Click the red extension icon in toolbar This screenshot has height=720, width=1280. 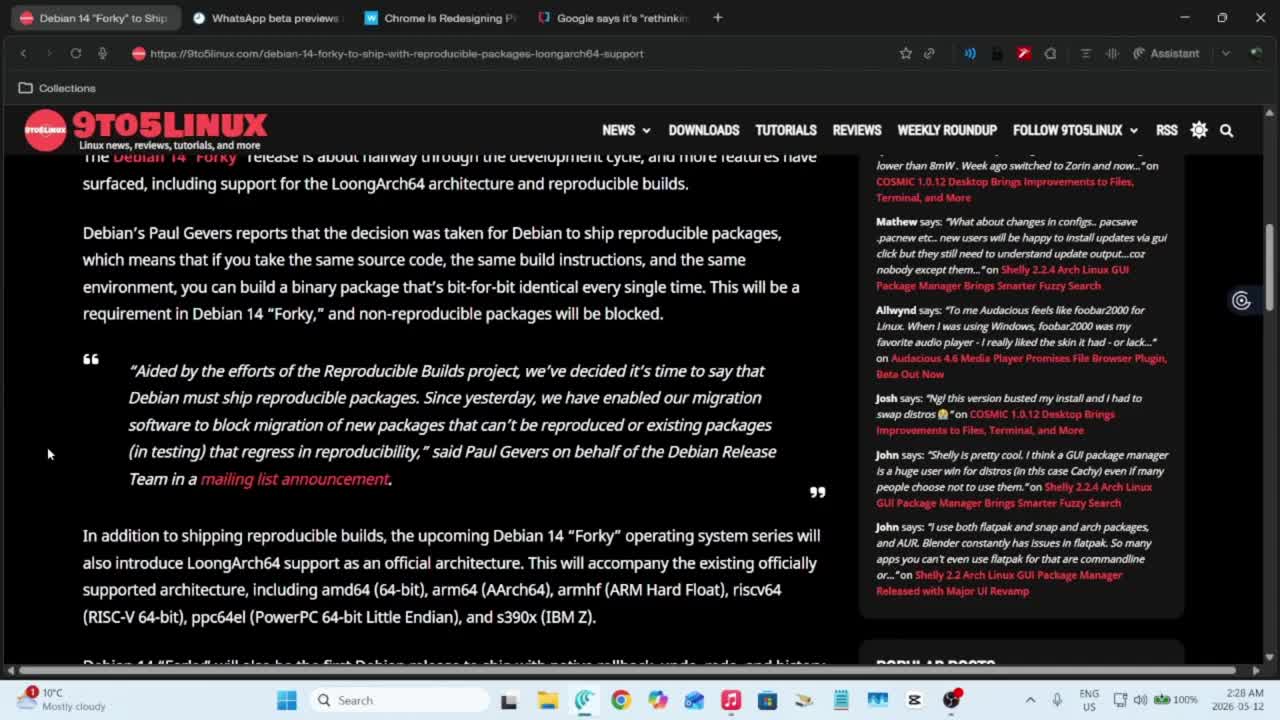coord(1024,54)
